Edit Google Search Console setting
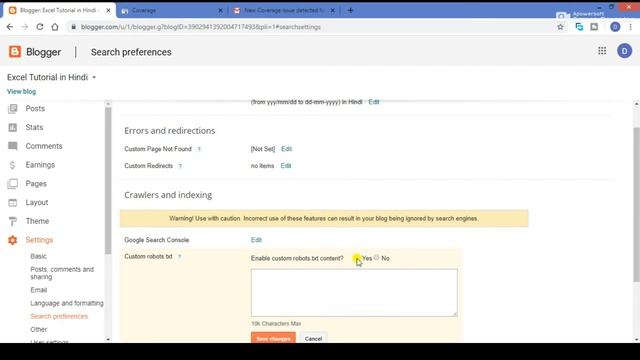640x360 pixels. 256,240
